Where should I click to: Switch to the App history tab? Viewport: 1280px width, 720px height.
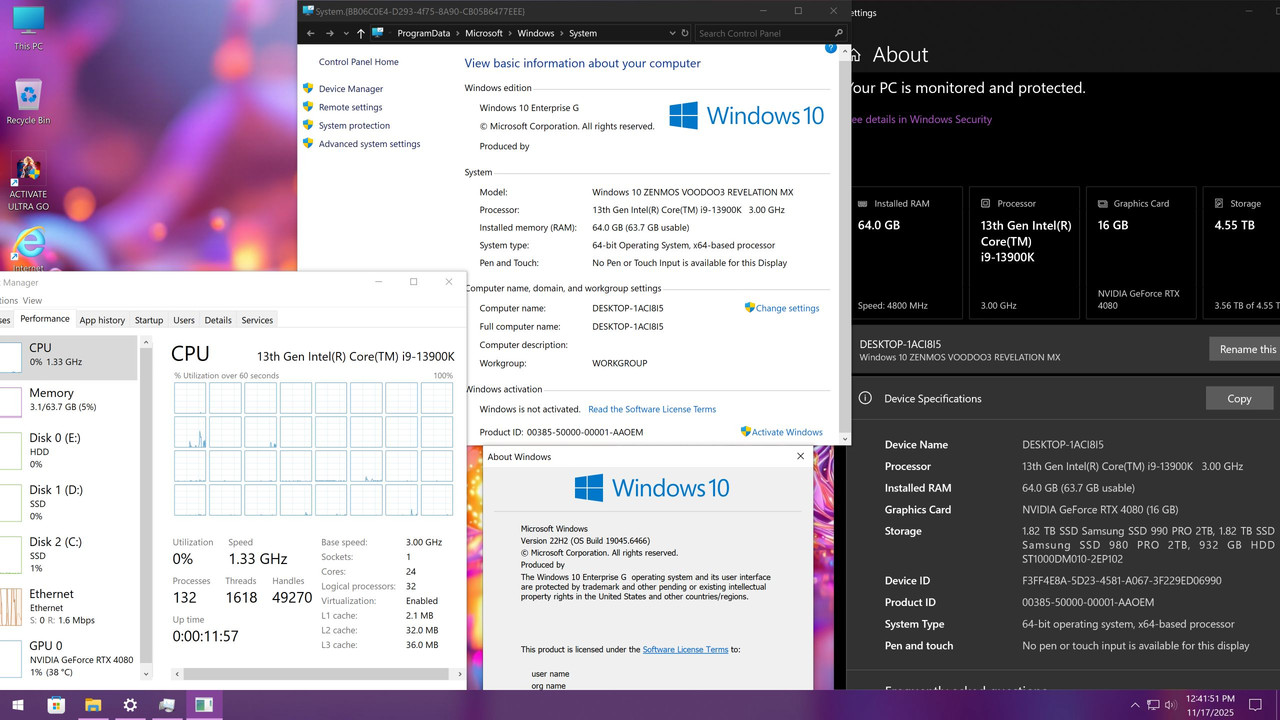102,320
